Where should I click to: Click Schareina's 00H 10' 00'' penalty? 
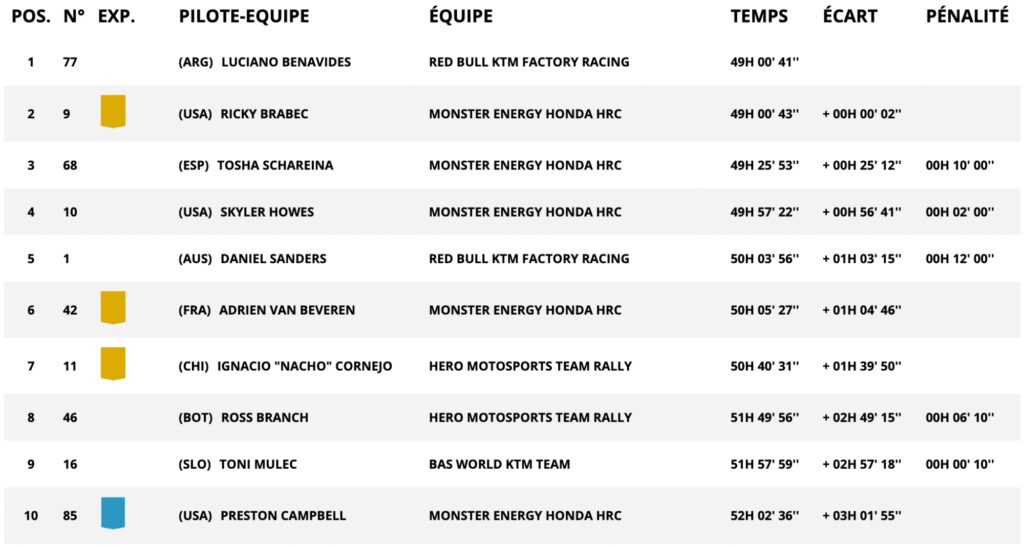959,165
